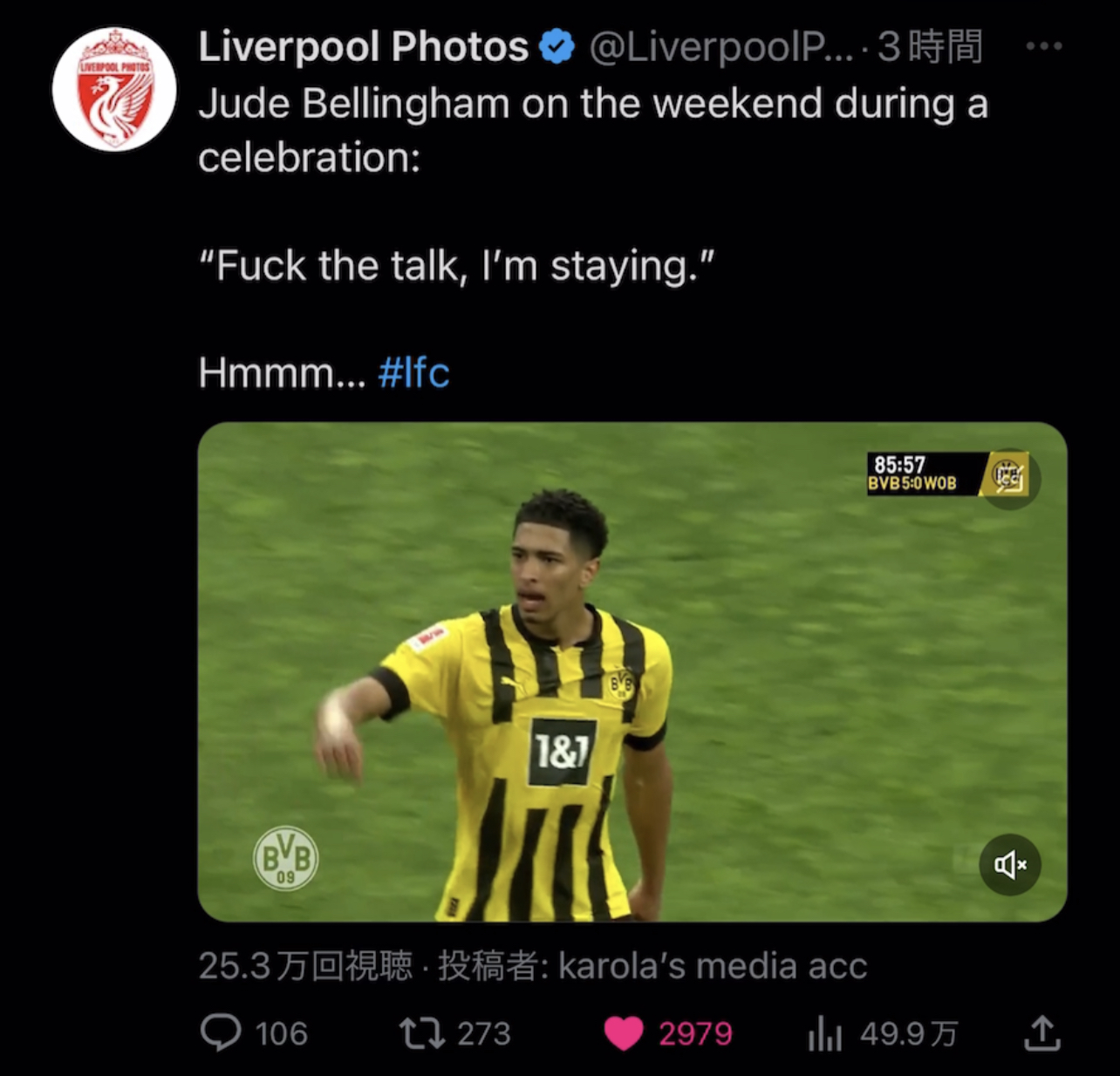The image size is (1120, 1076).
Task: Open the #lfc hashtag link
Action: click(x=413, y=373)
